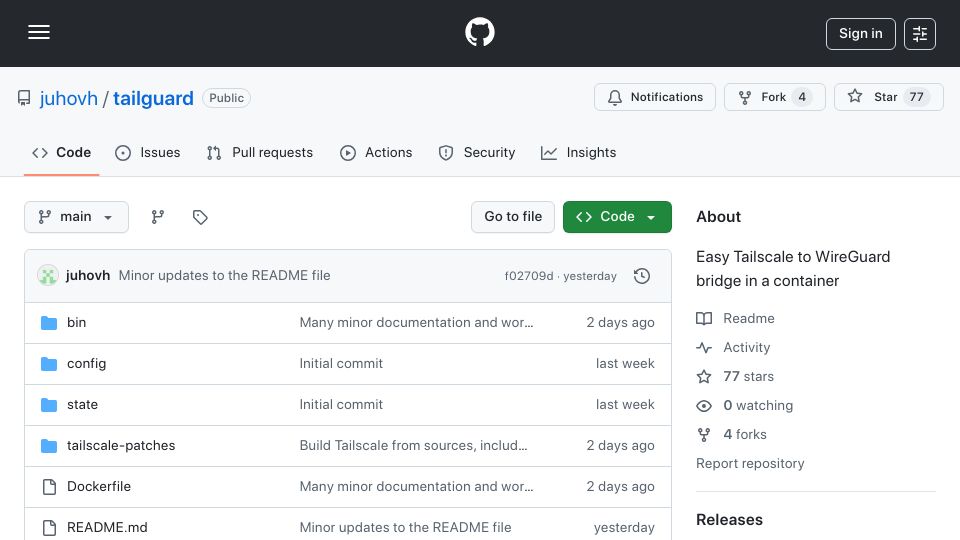Open the hamburger navigation menu
This screenshot has width=960, height=540.
39,32
